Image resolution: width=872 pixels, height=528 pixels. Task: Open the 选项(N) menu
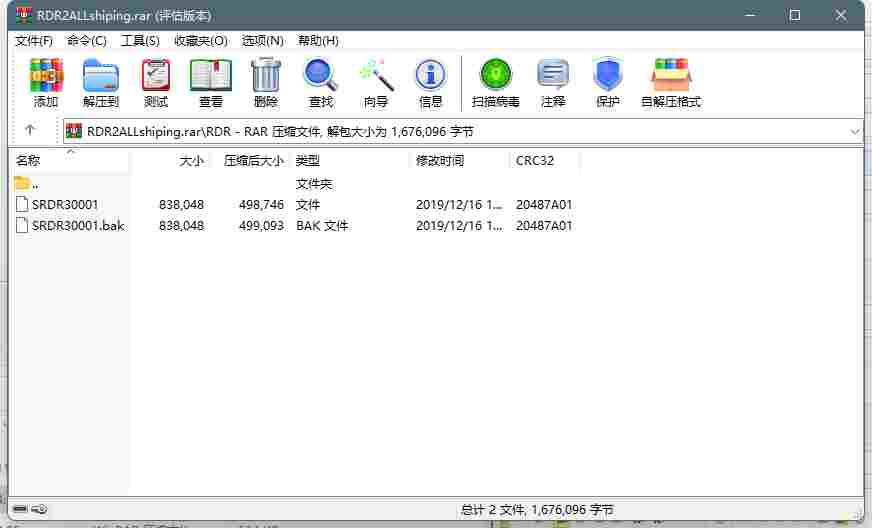tap(262, 41)
